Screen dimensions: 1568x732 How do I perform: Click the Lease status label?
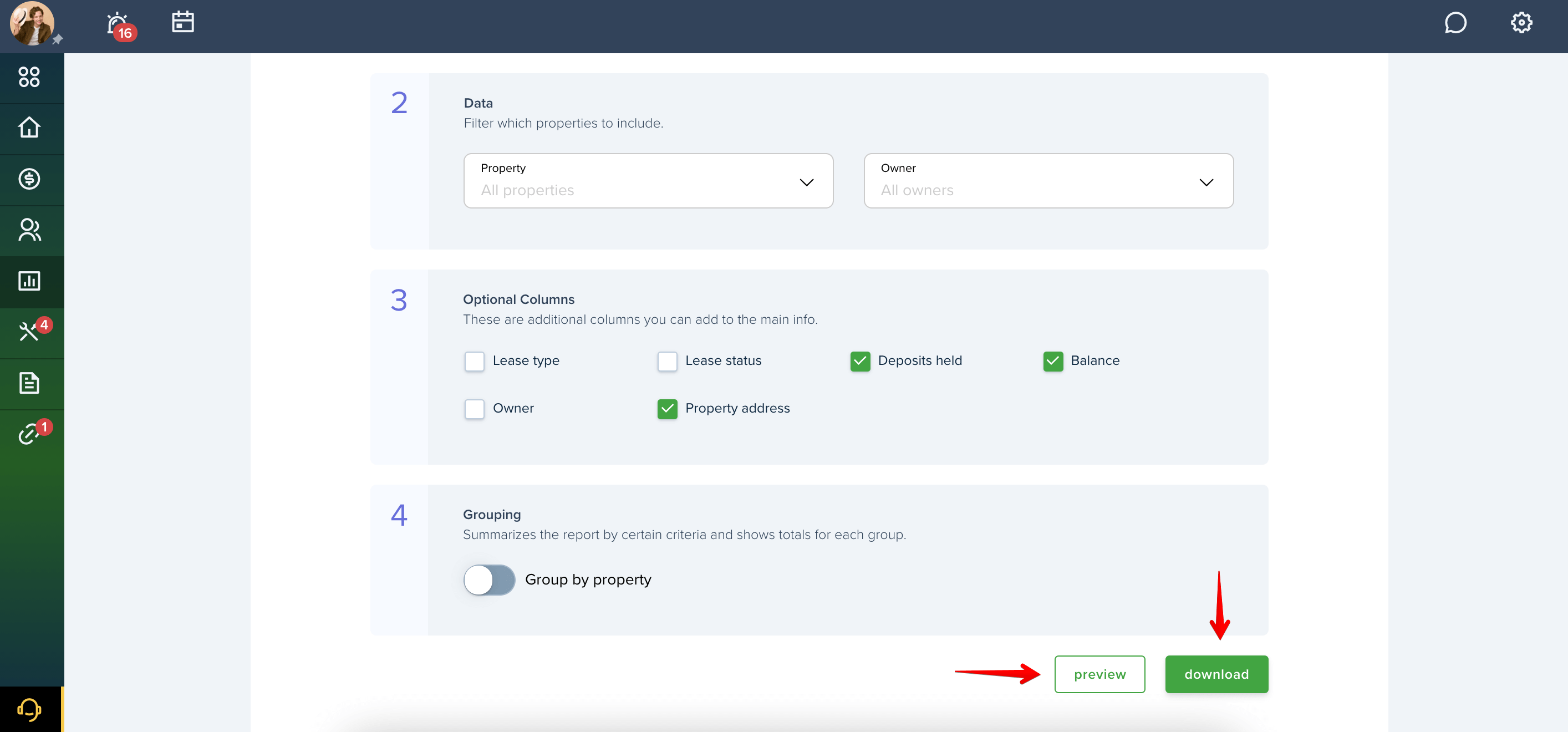[x=723, y=360]
